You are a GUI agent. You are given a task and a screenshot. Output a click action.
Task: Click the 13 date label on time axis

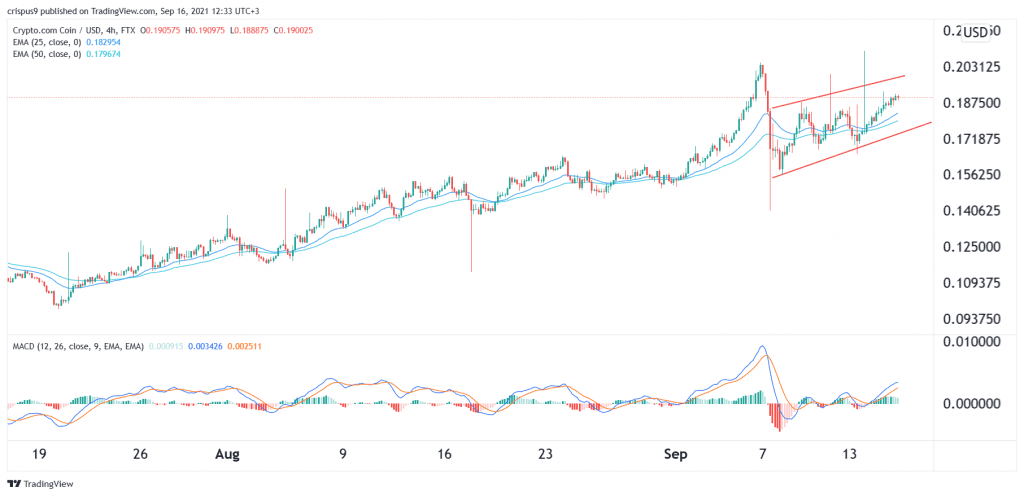point(850,455)
